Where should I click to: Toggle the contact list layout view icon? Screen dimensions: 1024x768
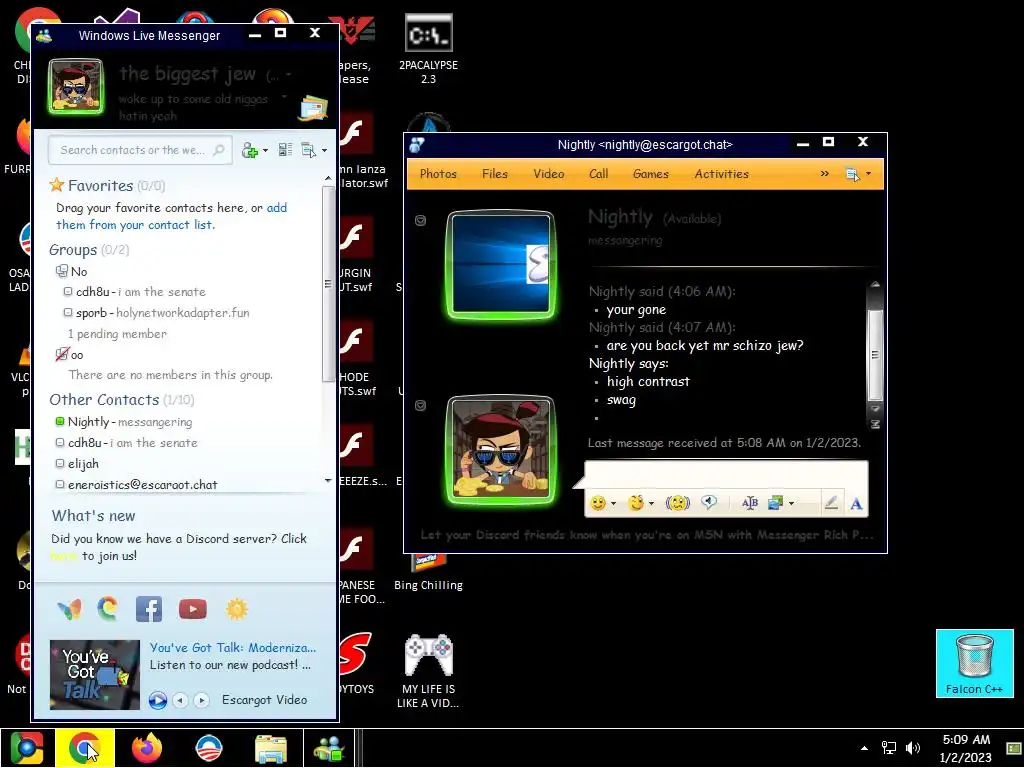[x=285, y=150]
